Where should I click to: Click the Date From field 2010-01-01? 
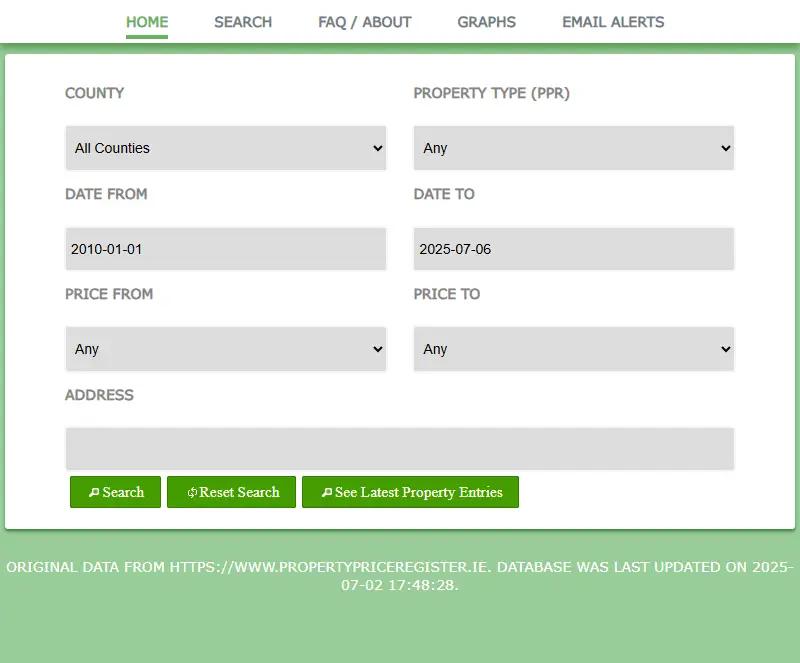coord(226,249)
